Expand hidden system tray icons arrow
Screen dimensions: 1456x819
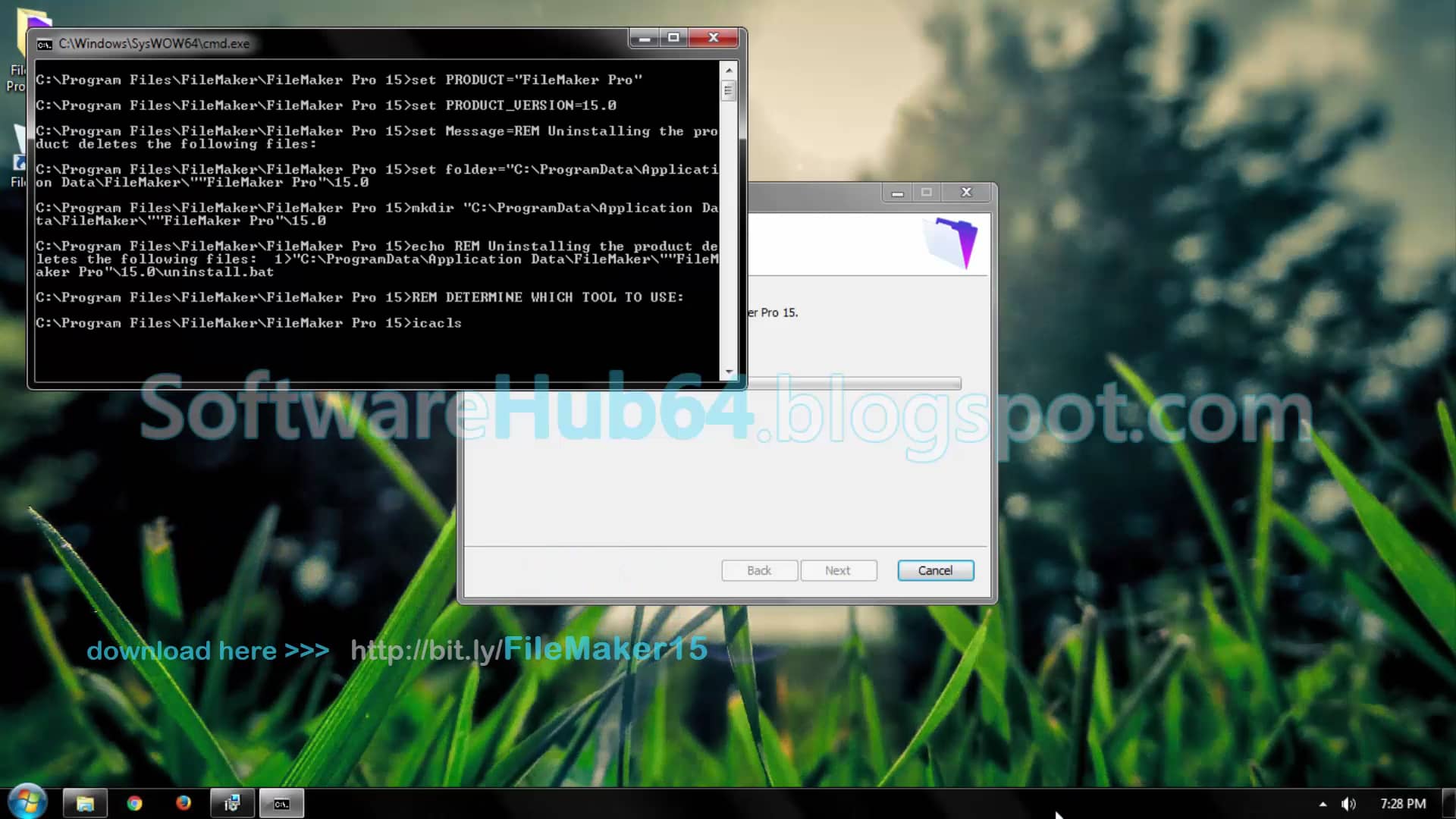coord(1323,804)
